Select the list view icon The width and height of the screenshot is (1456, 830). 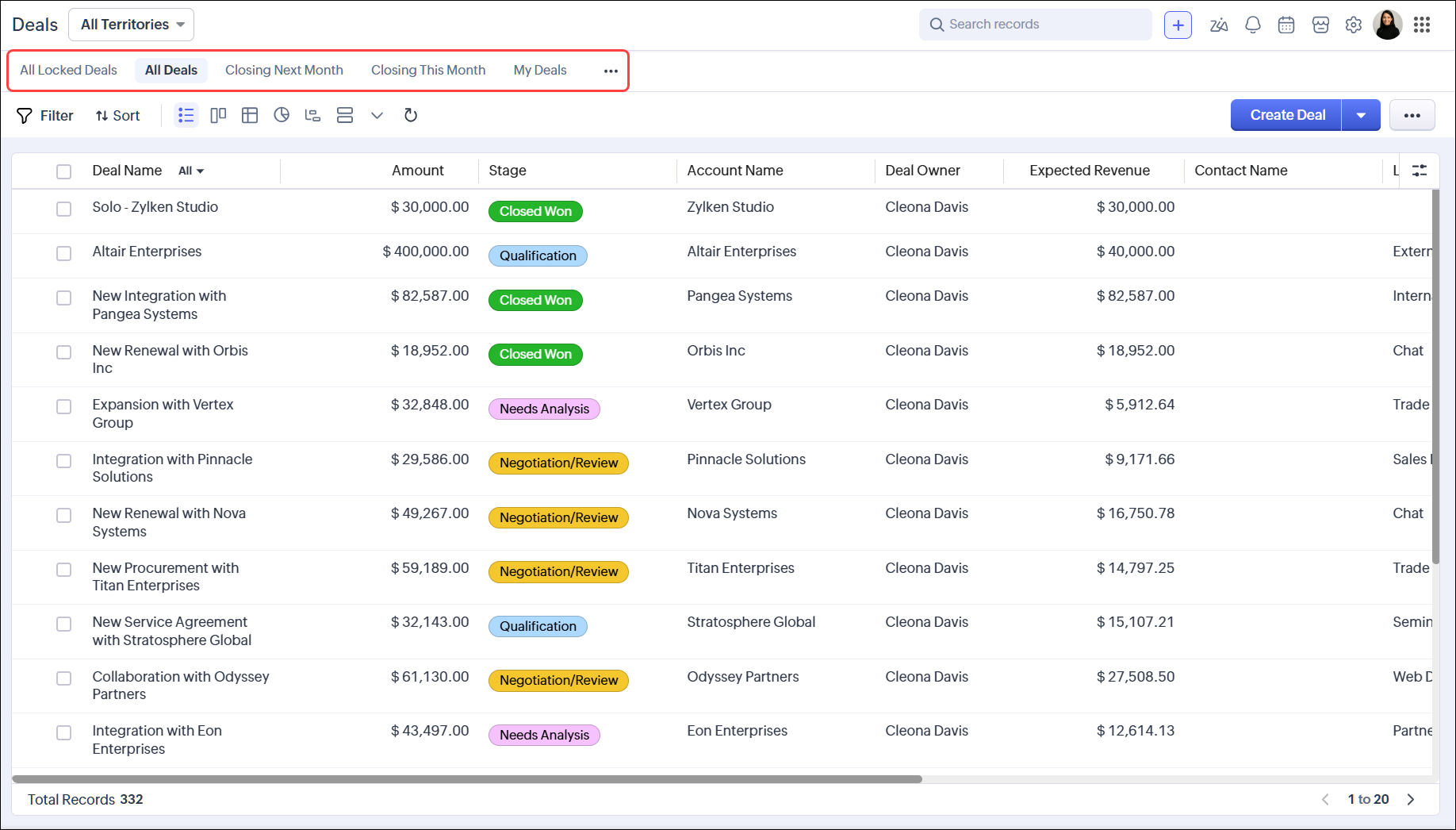tap(186, 116)
